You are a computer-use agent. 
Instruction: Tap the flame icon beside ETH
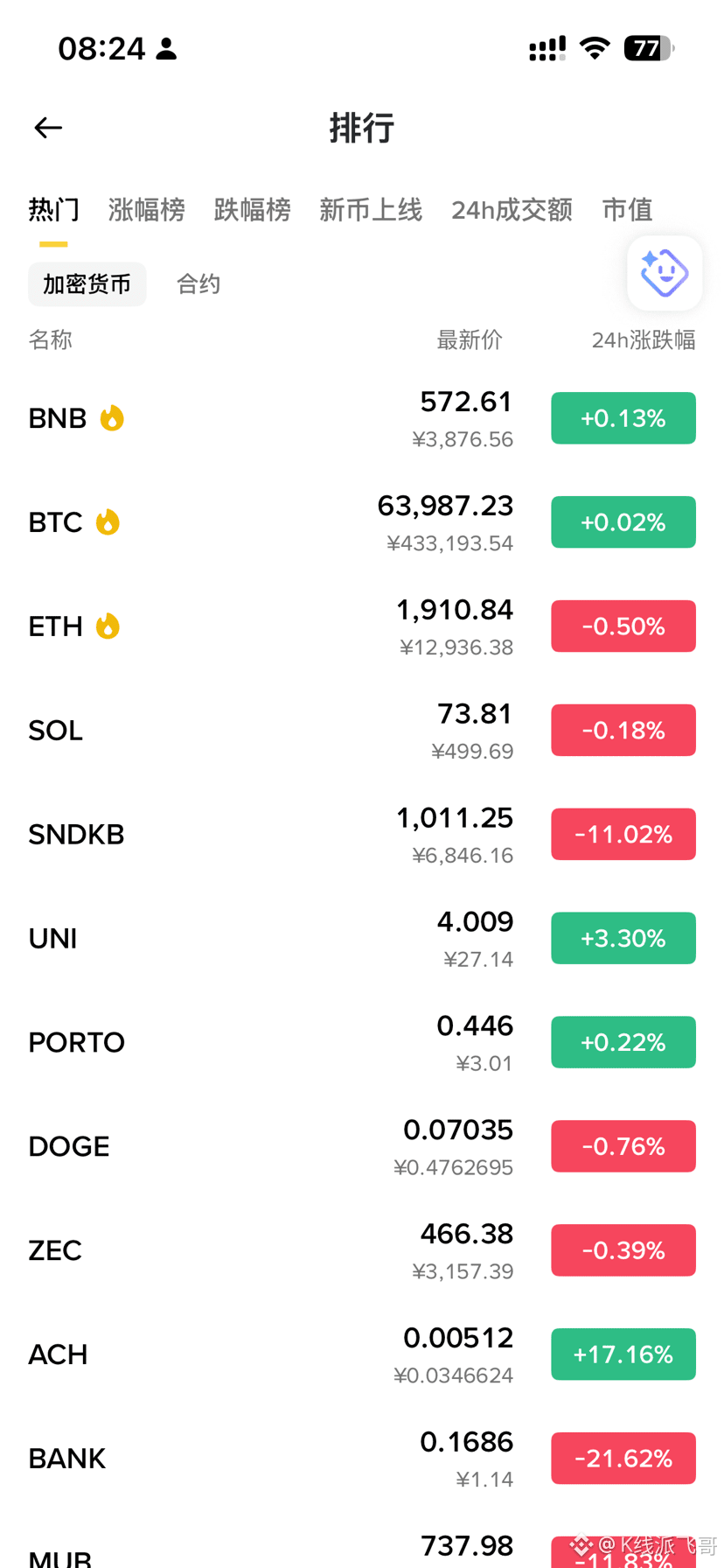(108, 626)
